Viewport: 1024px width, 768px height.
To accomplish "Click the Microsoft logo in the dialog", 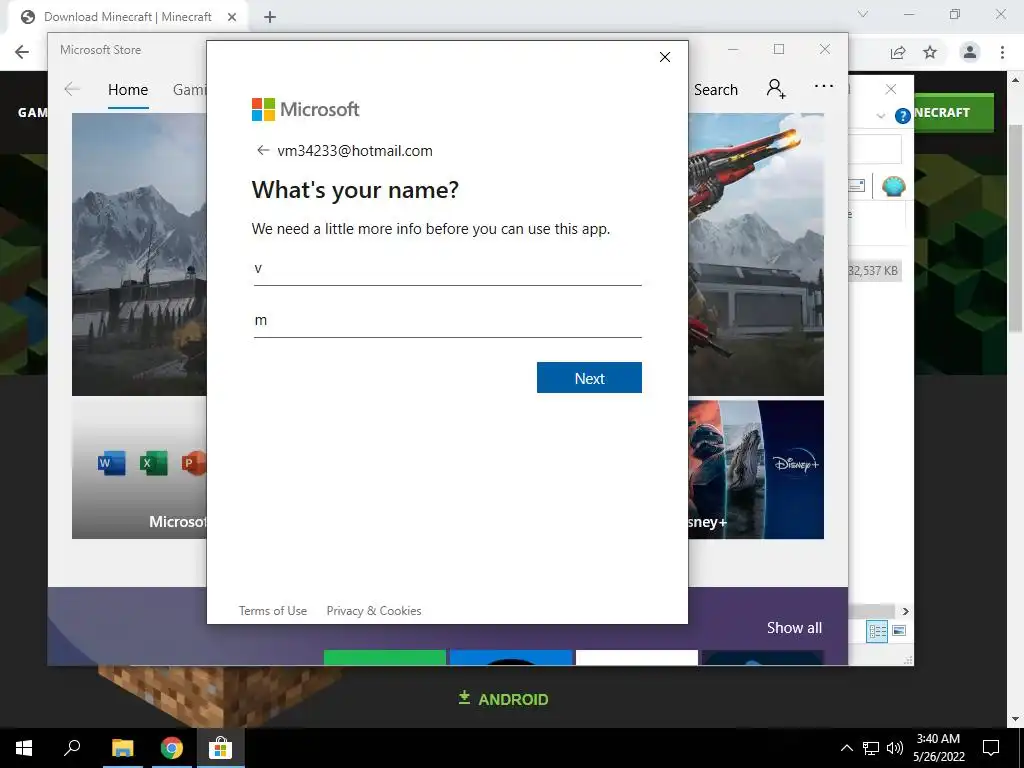I will point(305,109).
